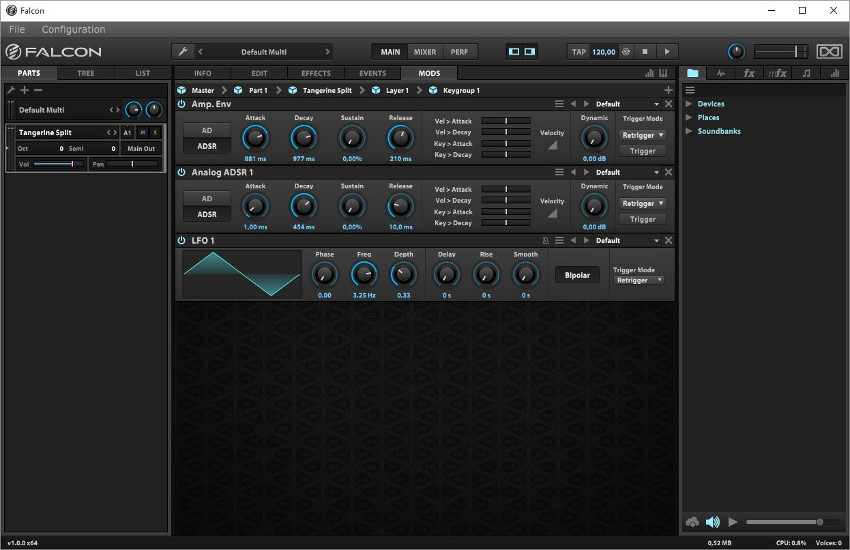Click the TAP tempo button

579,52
